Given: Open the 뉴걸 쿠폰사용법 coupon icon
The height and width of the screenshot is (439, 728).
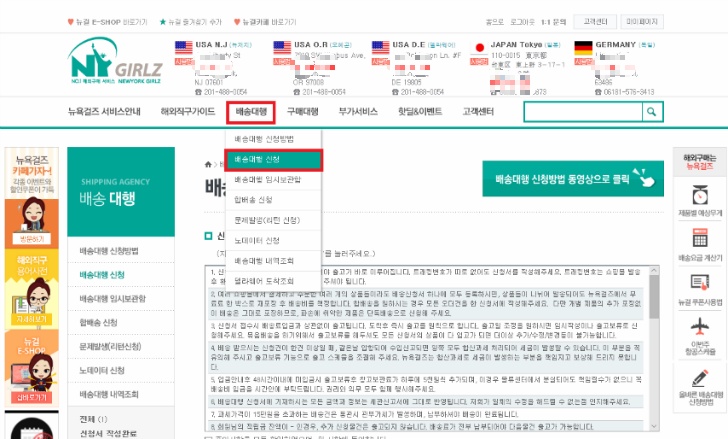Looking at the screenshot, I should pyautogui.click(x=700, y=282).
